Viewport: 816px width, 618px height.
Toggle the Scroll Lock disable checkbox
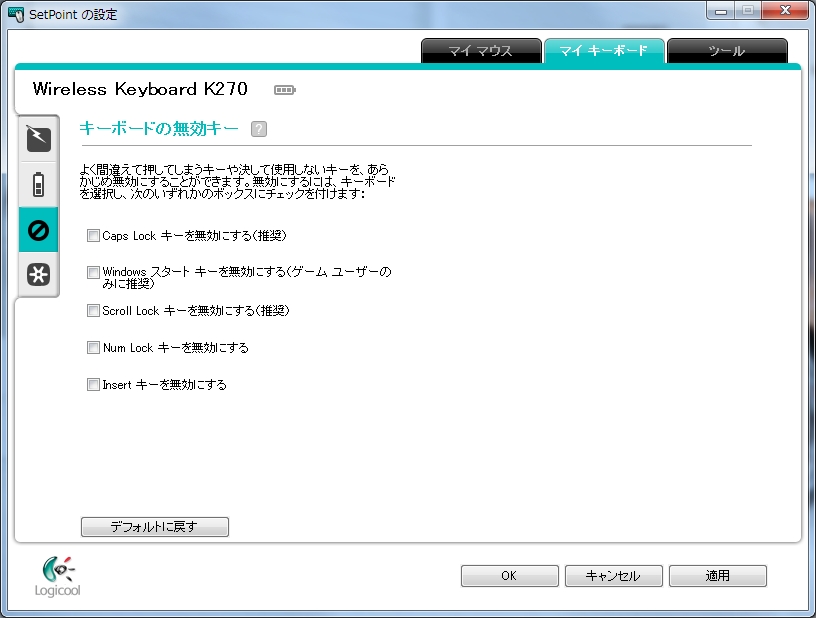tap(93, 311)
